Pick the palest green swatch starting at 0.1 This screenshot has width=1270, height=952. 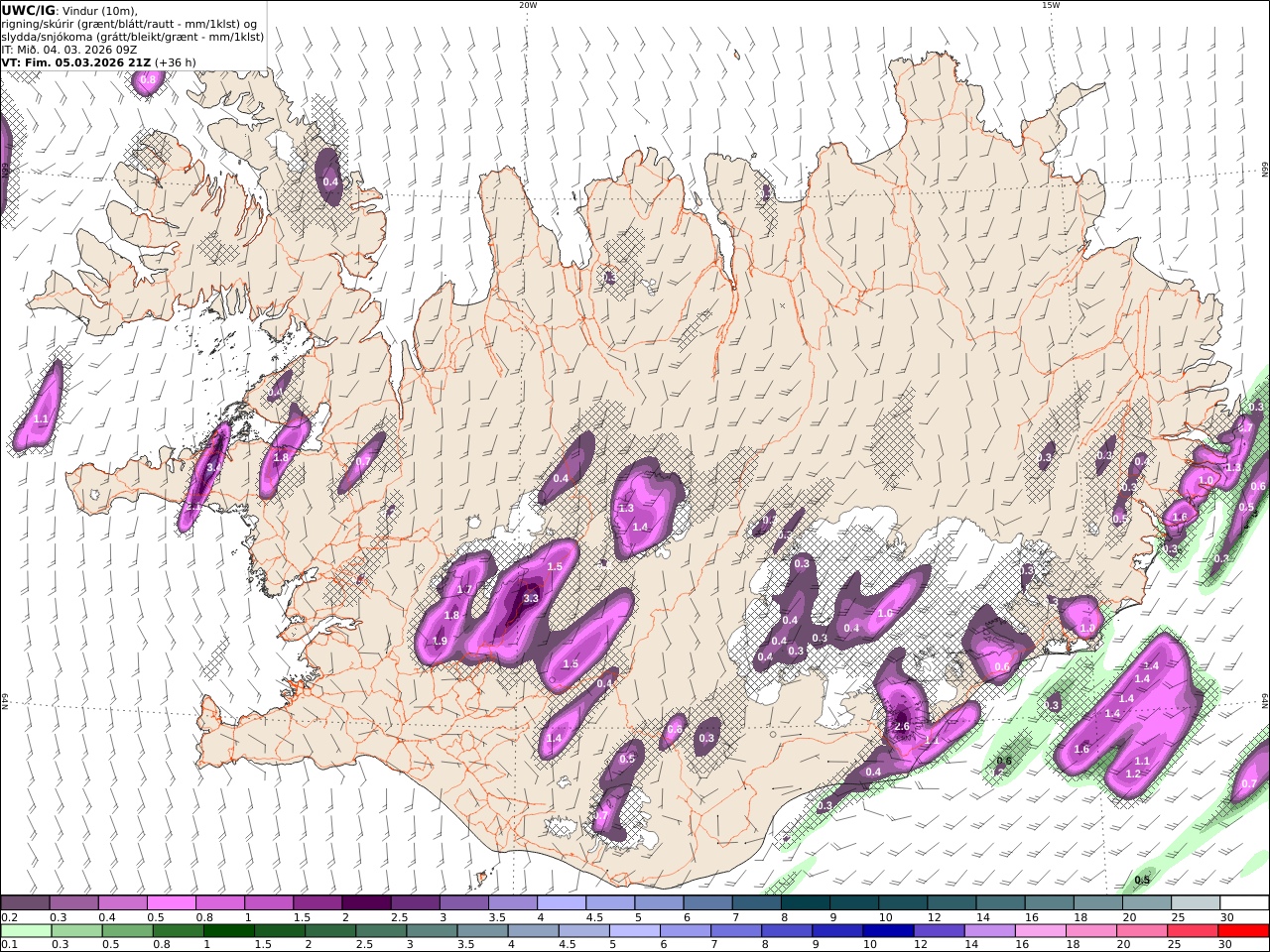(26, 931)
